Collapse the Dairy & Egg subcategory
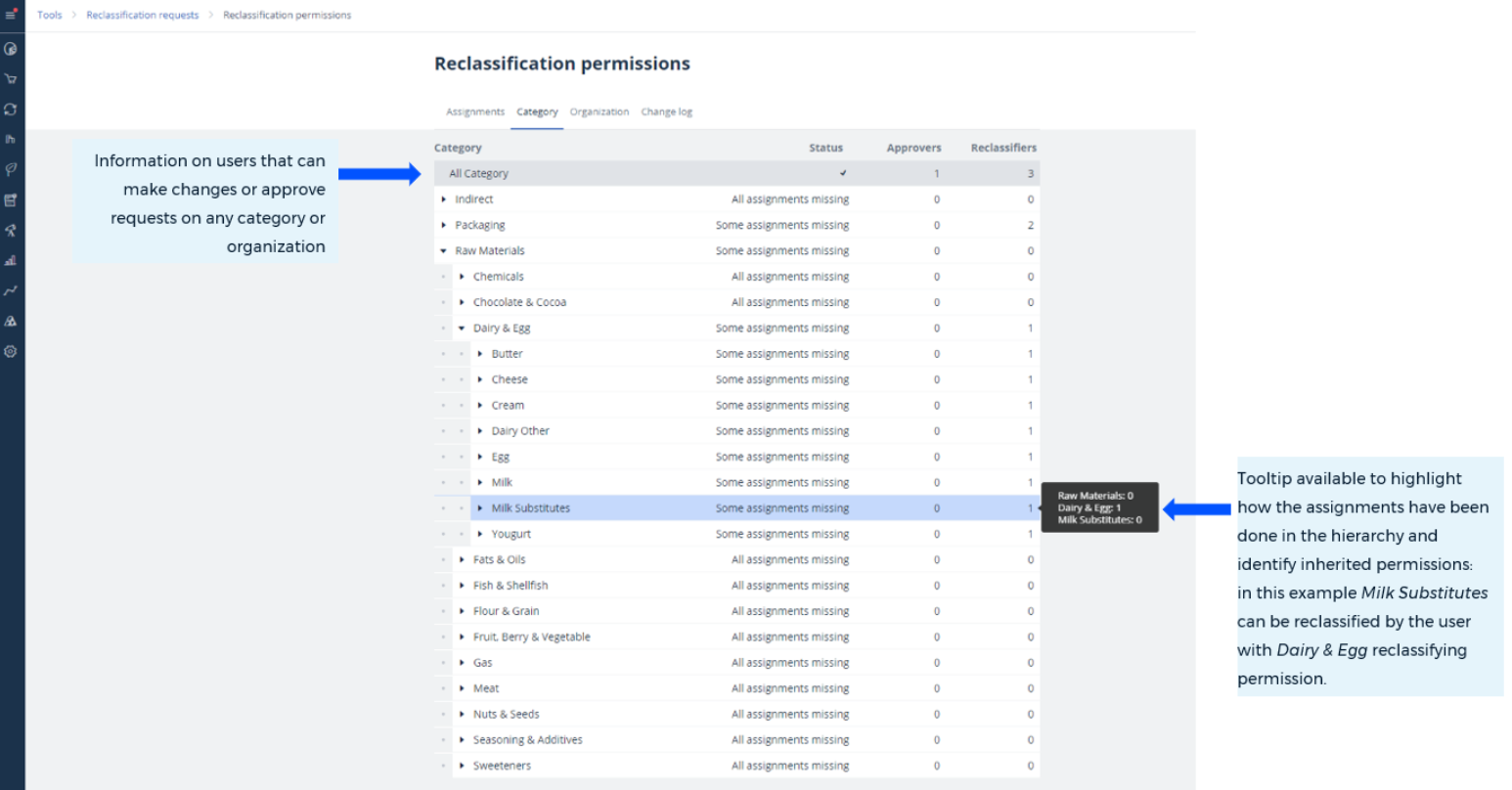Viewport: 1512px width, 790px height. coord(462,329)
